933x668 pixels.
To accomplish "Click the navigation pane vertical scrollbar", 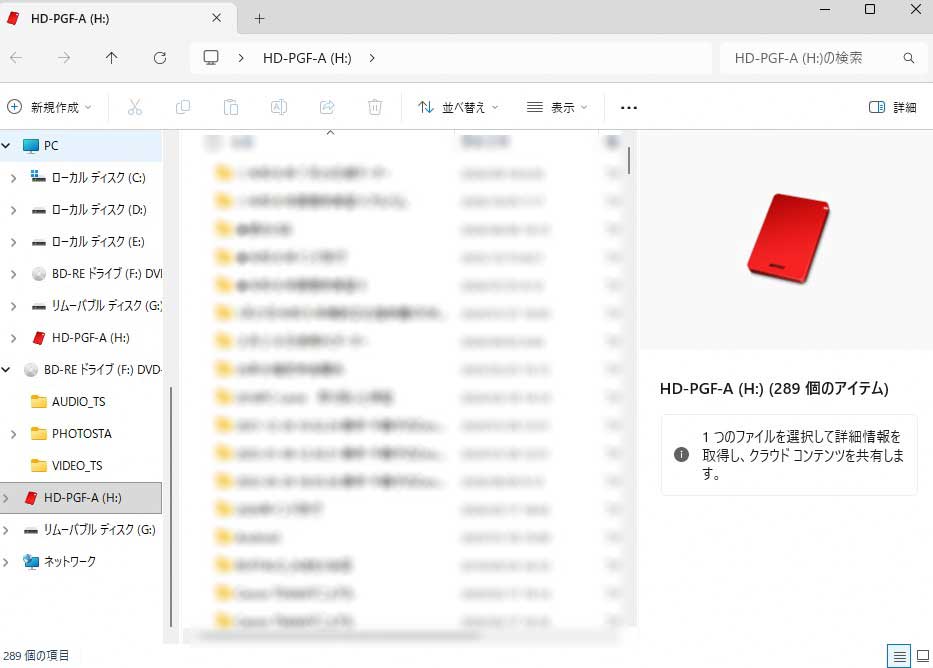I will pos(171,507).
